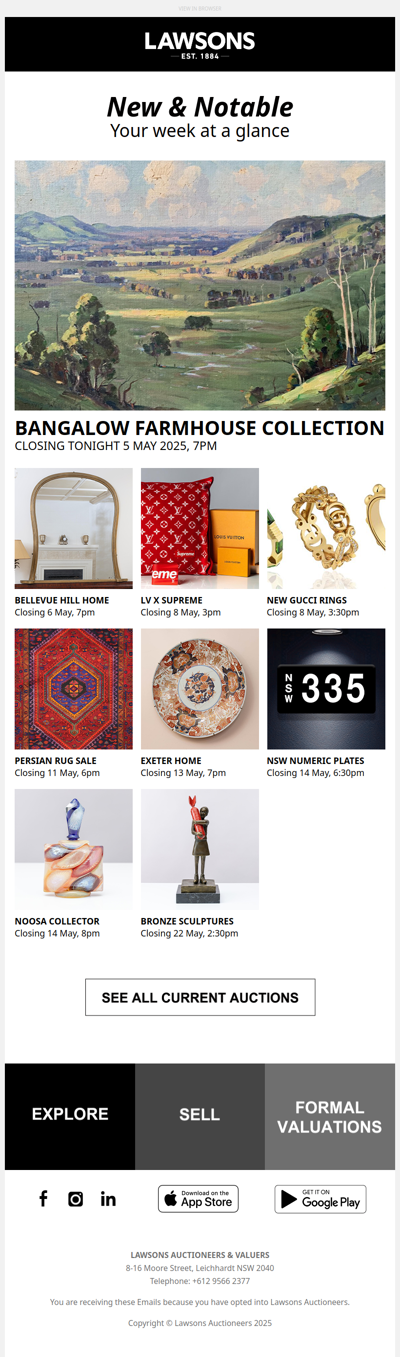
Task: Open the Instagram icon link
Action: 75,1199
